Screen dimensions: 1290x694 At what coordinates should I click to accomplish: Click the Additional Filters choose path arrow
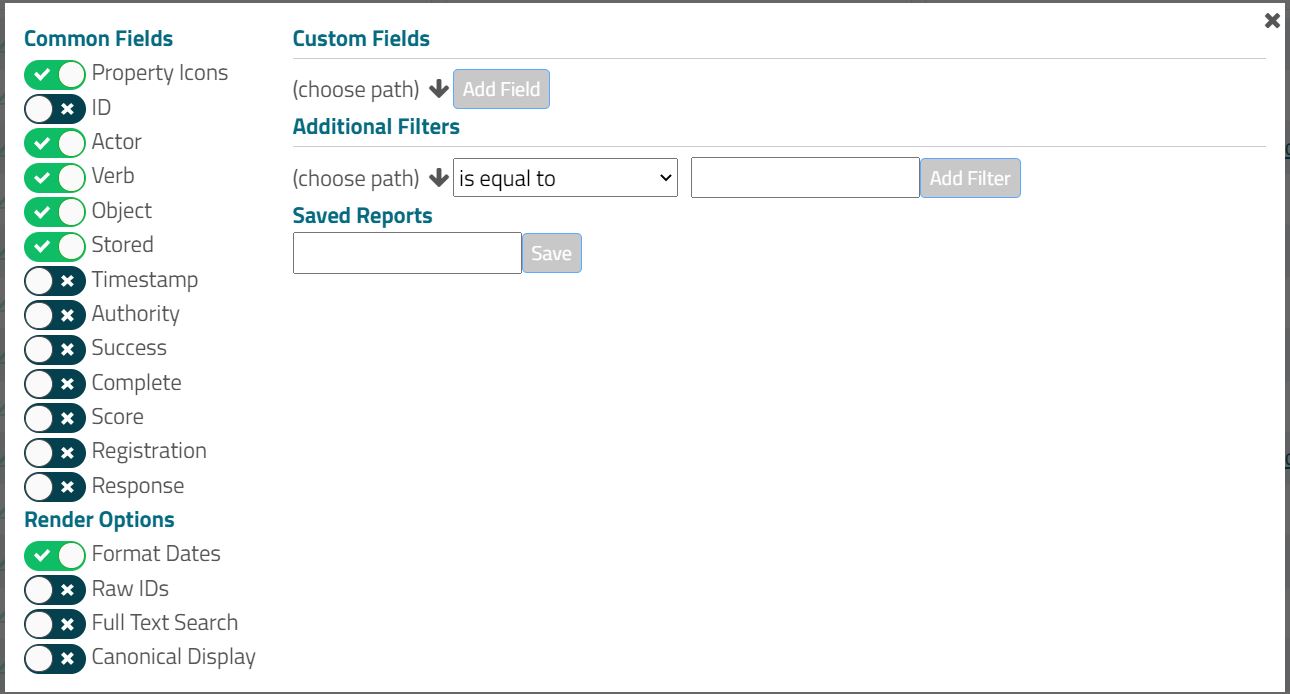tap(438, 178)
